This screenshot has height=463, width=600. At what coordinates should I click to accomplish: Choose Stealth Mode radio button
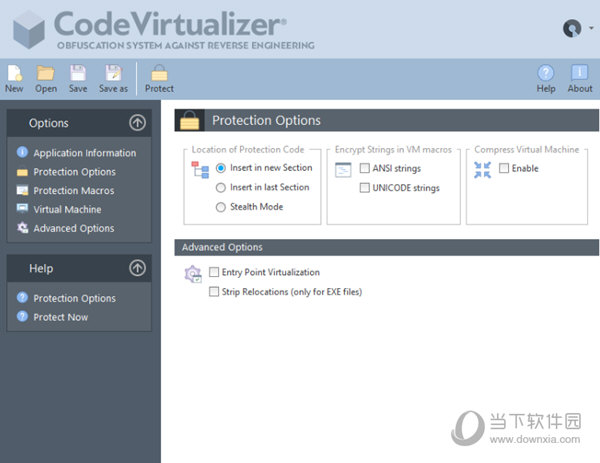pyautogui.click(x=221, y=207)
